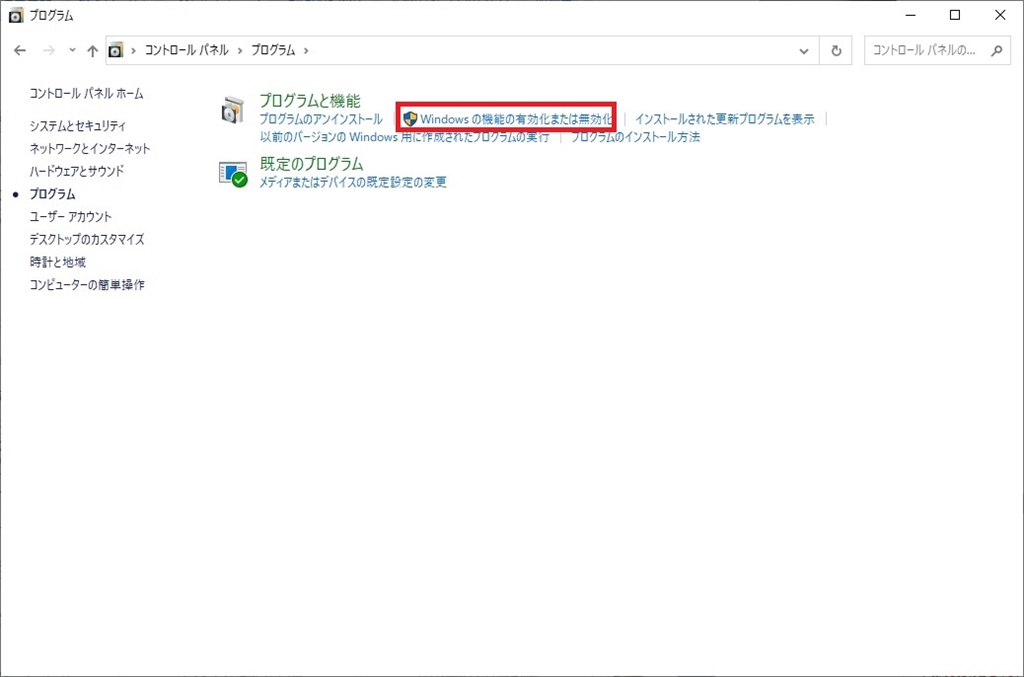The image size is (1024, 677).
Task: Click the Forward arrow navigation button
Action: 49,50
